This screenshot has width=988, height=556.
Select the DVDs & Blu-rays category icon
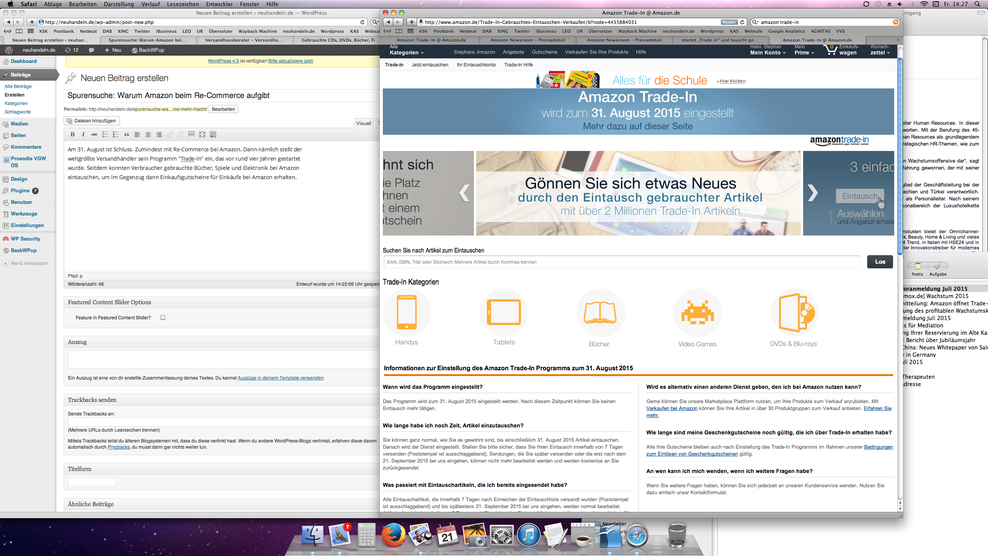793,313
